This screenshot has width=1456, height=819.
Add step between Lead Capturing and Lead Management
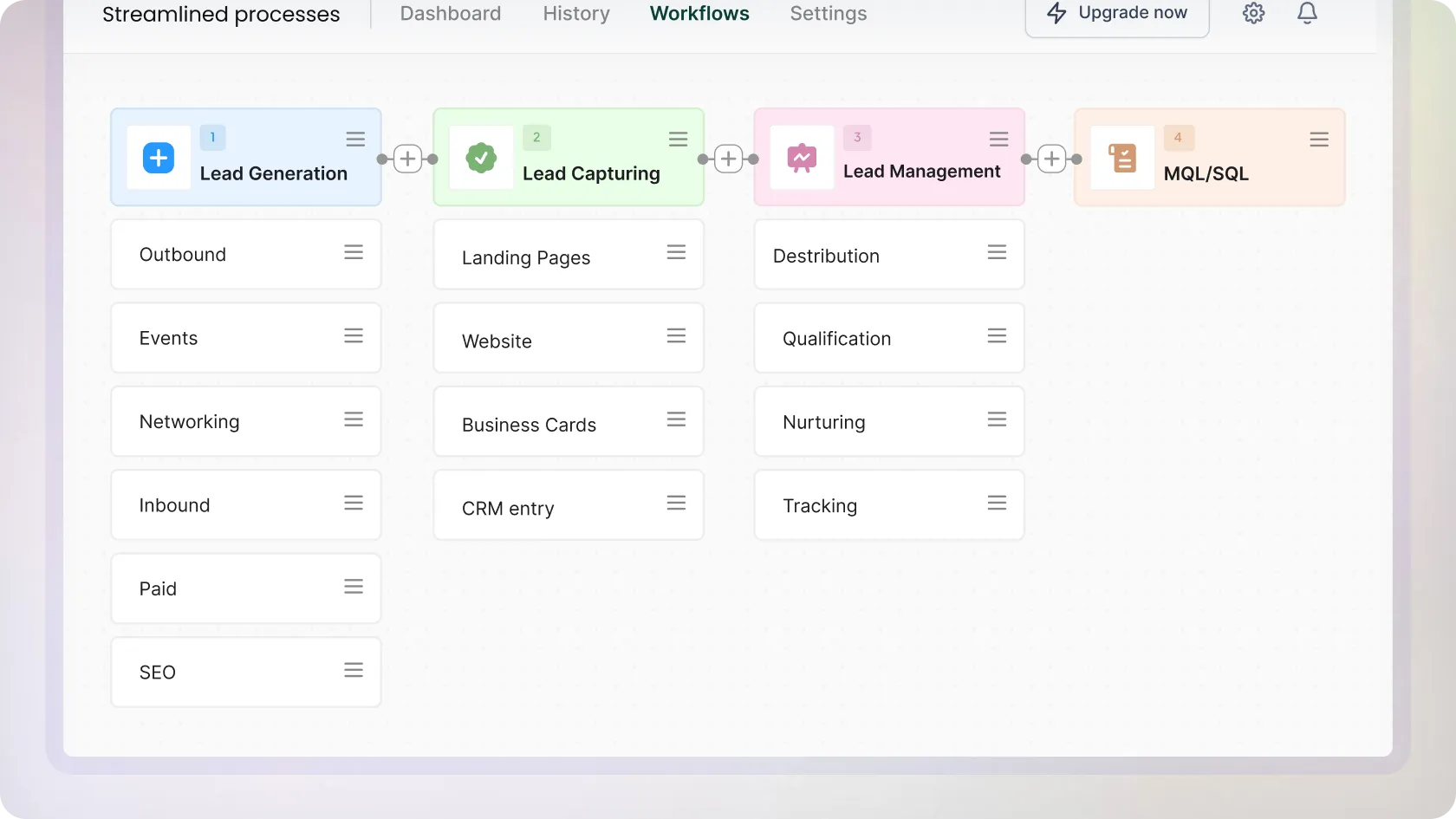point(729,159)
